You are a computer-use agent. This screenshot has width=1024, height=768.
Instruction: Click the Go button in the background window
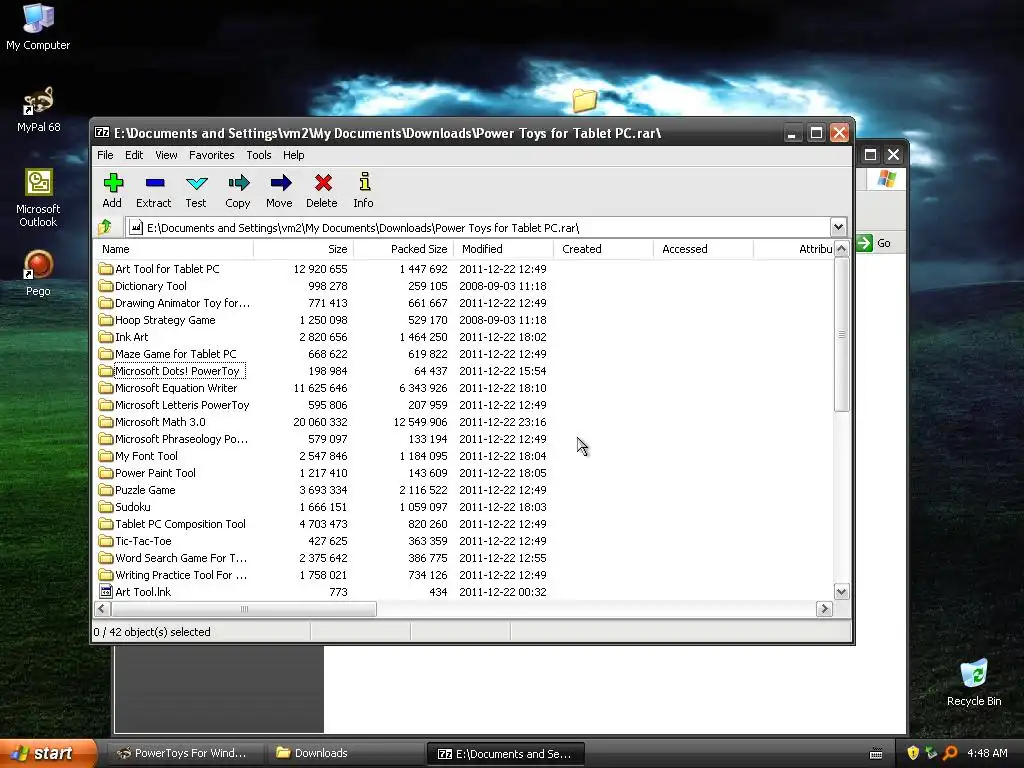[874, 243]
